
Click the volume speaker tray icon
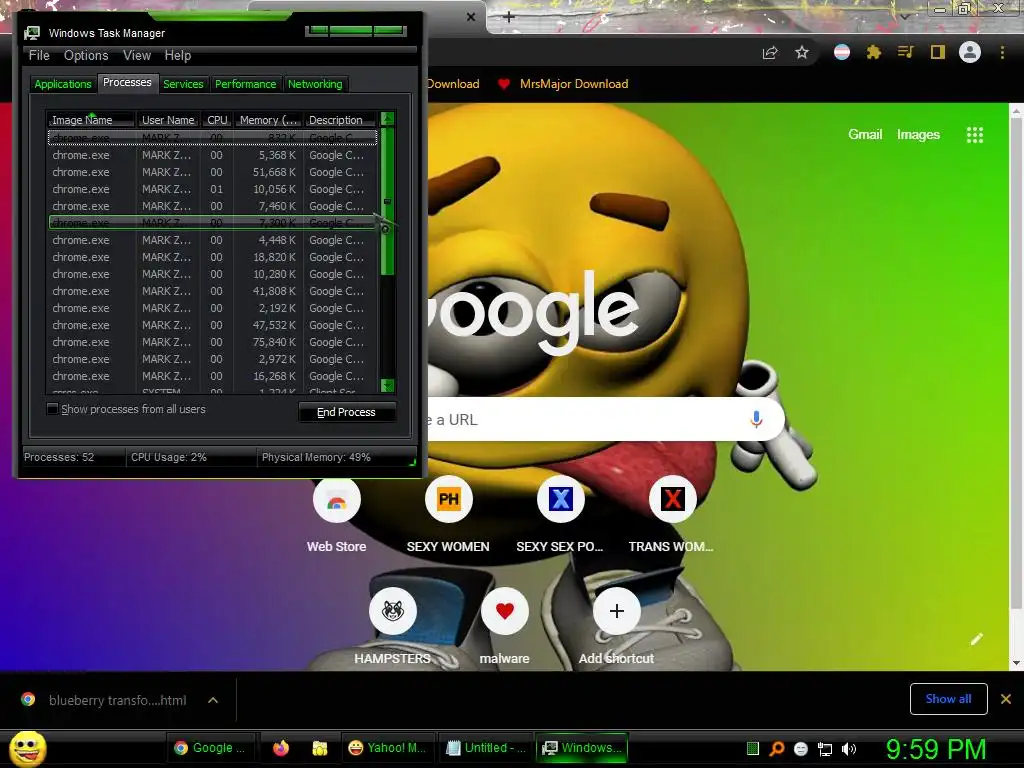[x=849, y=749]
